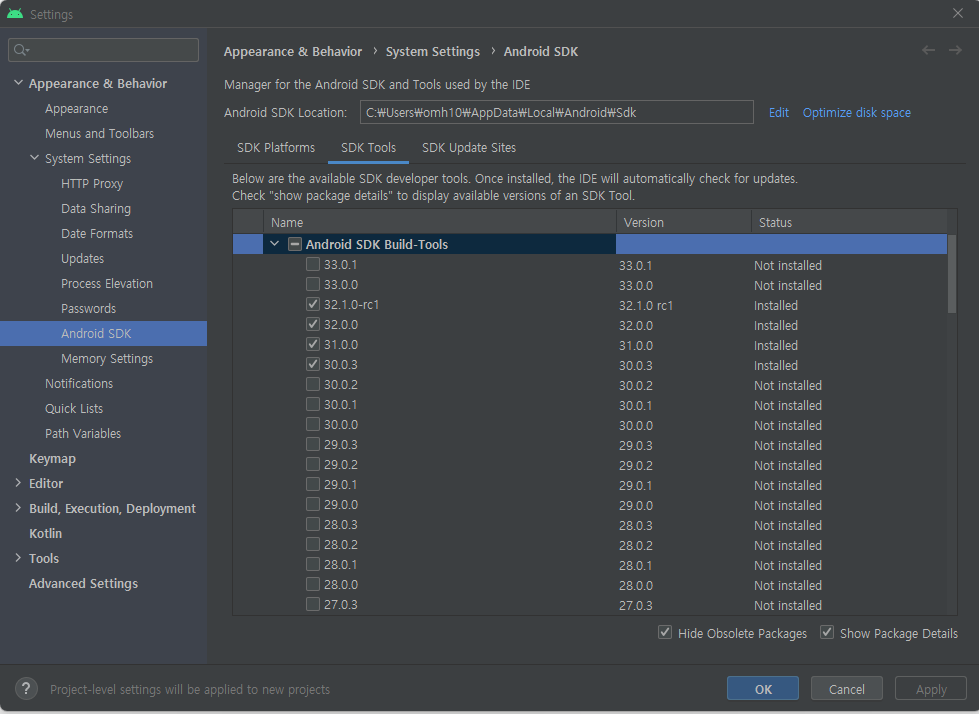Open Notifications settings

pyautogui.click(x=79, y=383)
